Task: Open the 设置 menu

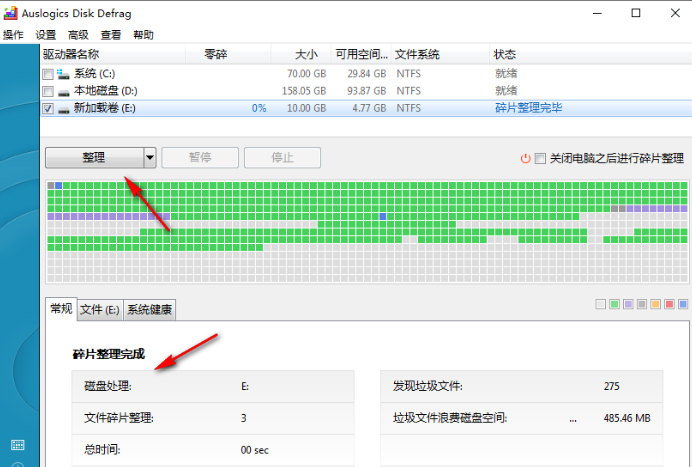Action: pyautogui.click(x=46, y=35)
